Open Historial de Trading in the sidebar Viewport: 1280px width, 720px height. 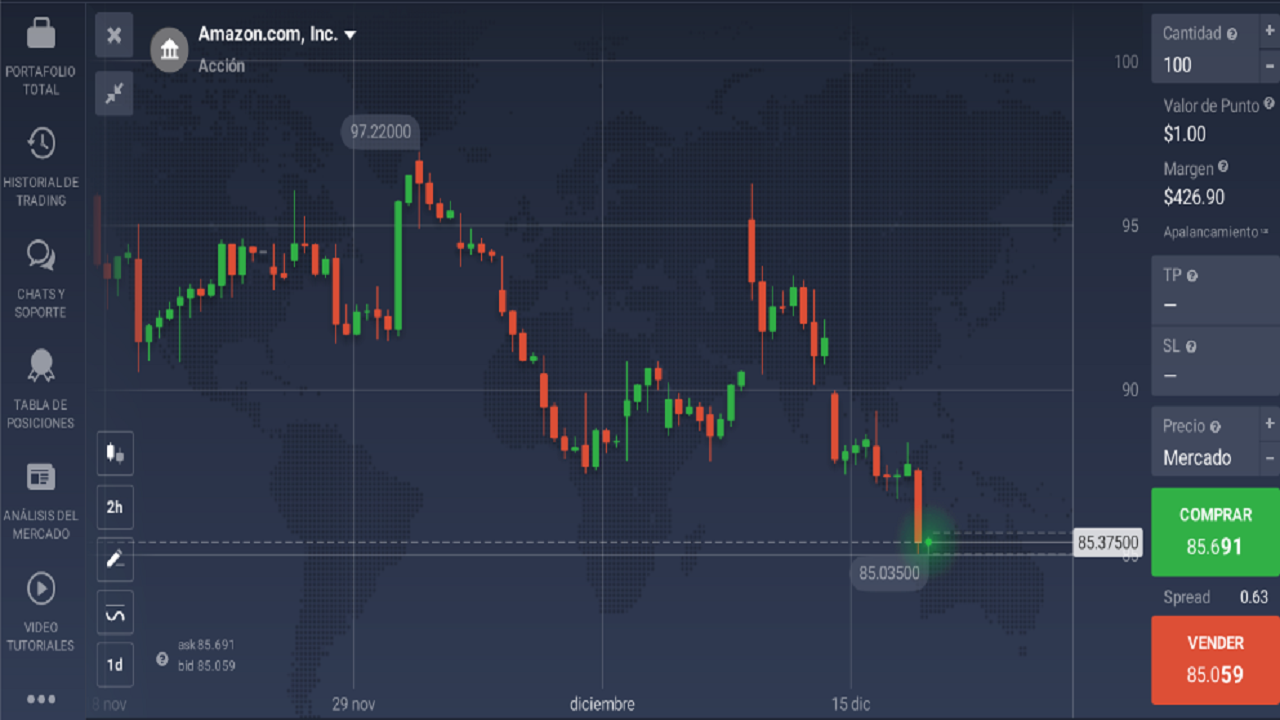[x=41, y=144]
